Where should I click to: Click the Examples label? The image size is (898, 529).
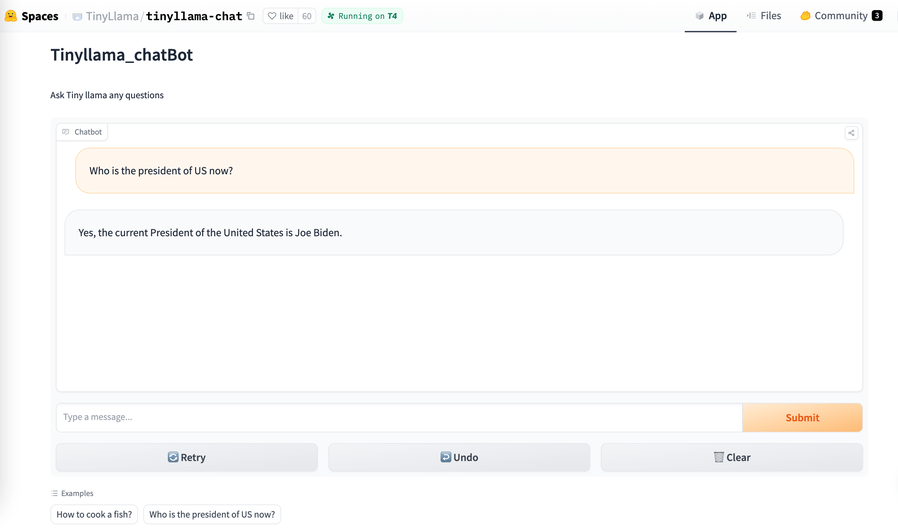coord(72,493)
